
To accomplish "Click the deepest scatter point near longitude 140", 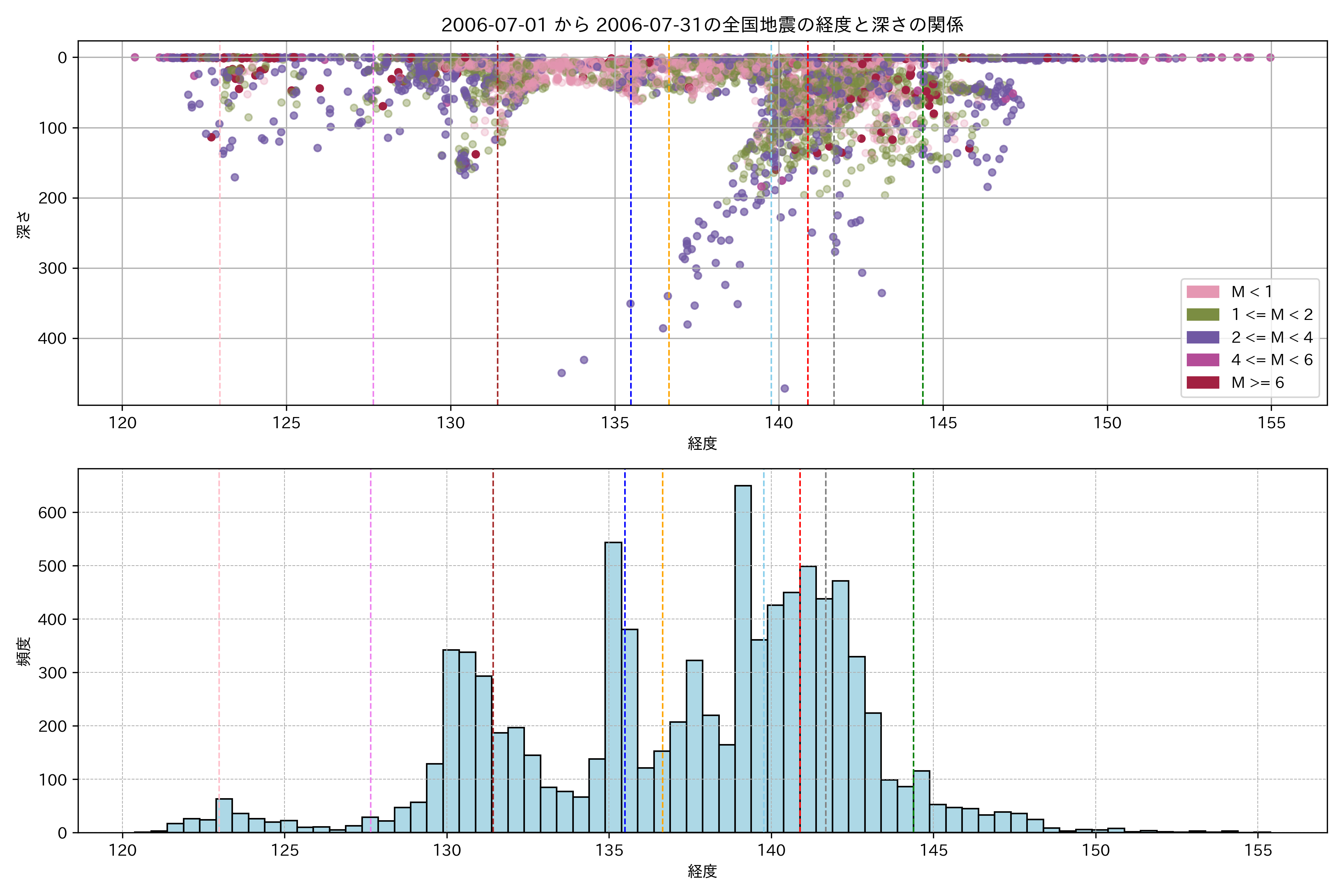I will pos(785,389).
